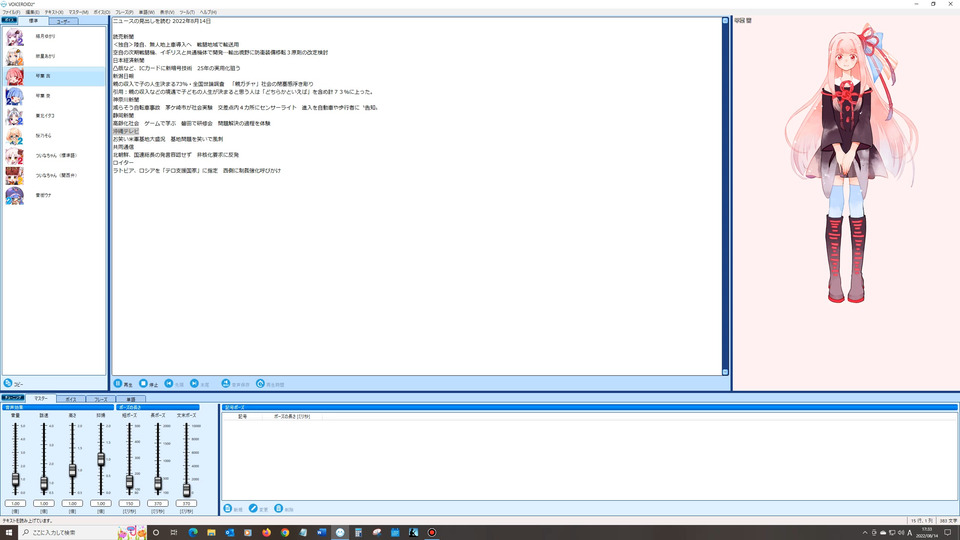This screenshot has height=540, width=960.
Task: Click the 長ポーズ slider handle
Action: click(x=158, y=484)
